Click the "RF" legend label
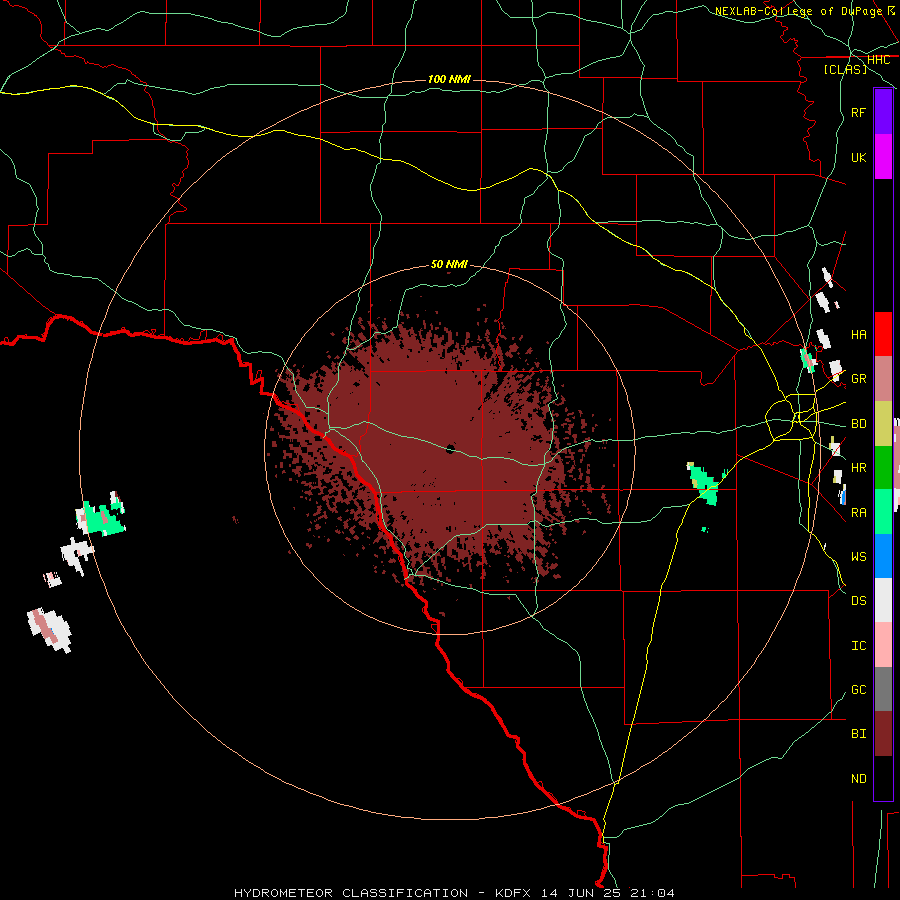The width and height of the screenshot is (900, 900). pos(858,113)
